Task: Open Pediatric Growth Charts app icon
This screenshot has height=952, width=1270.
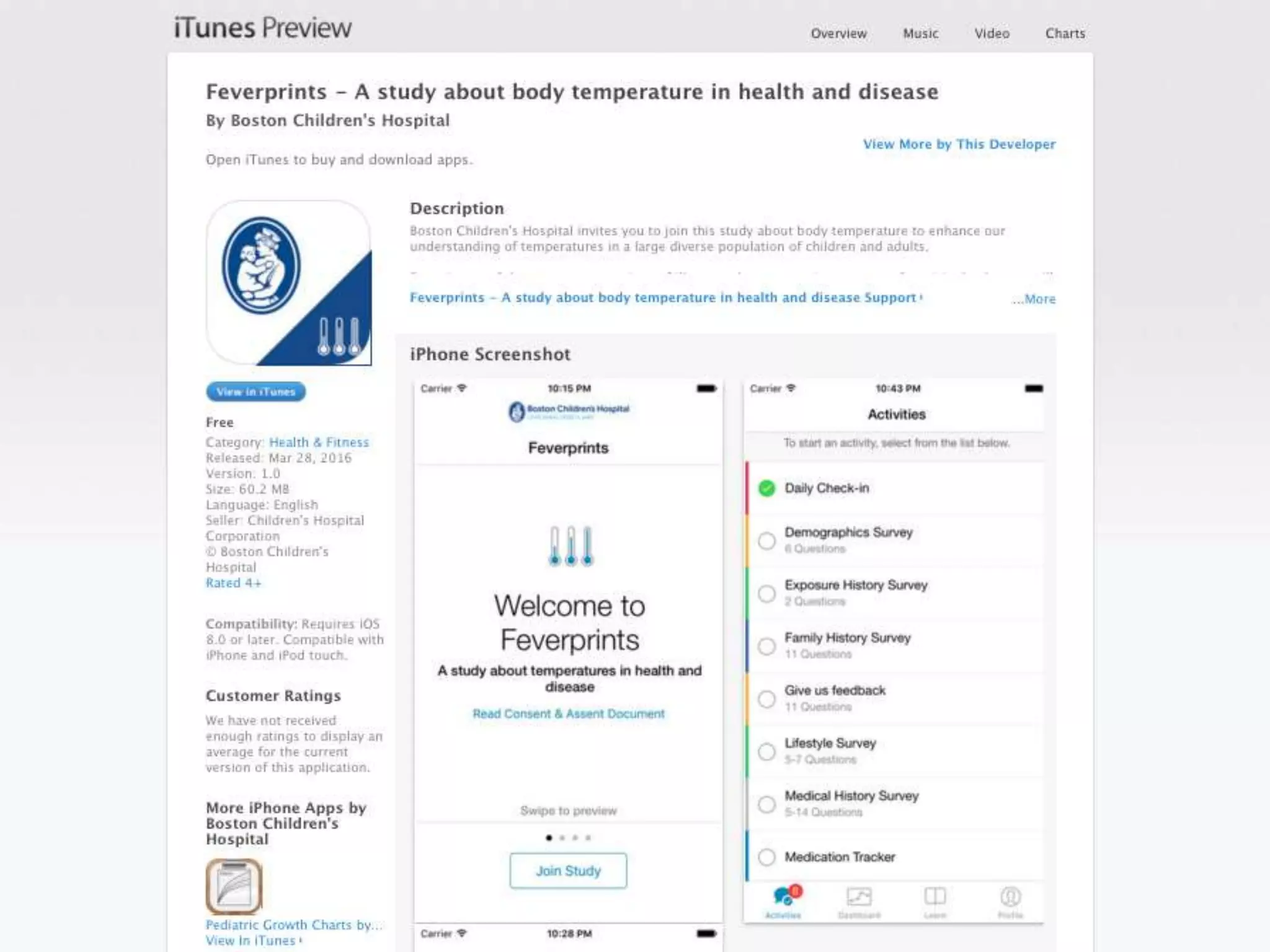Action: [234, 886]
